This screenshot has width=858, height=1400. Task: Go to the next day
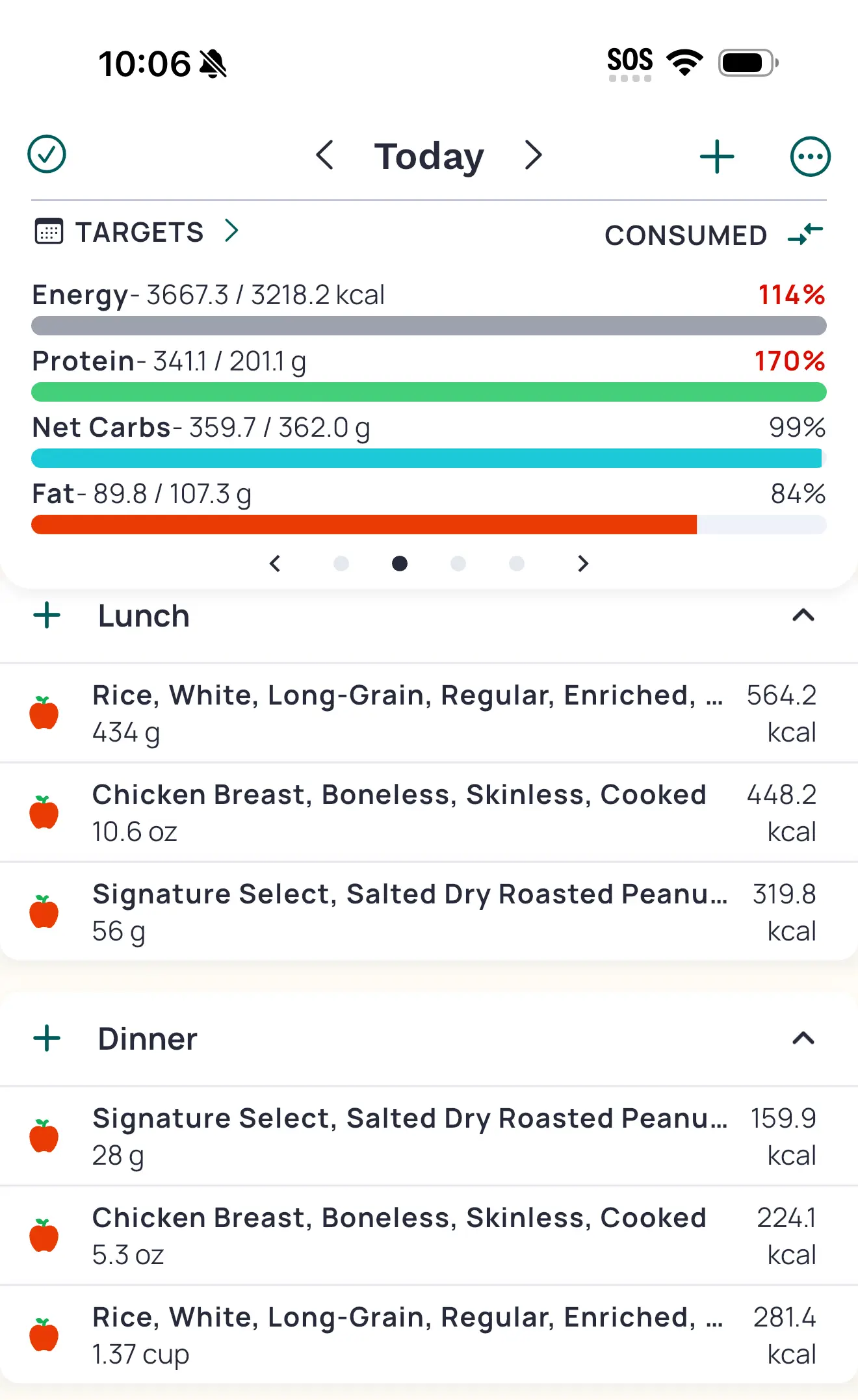(533, 155)
